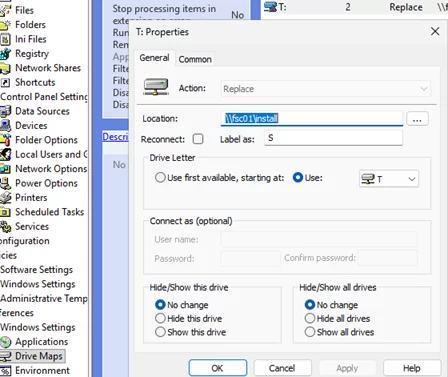Click the Folder Options icon
Screen dimensions: 448x377
tap(5, 140)
